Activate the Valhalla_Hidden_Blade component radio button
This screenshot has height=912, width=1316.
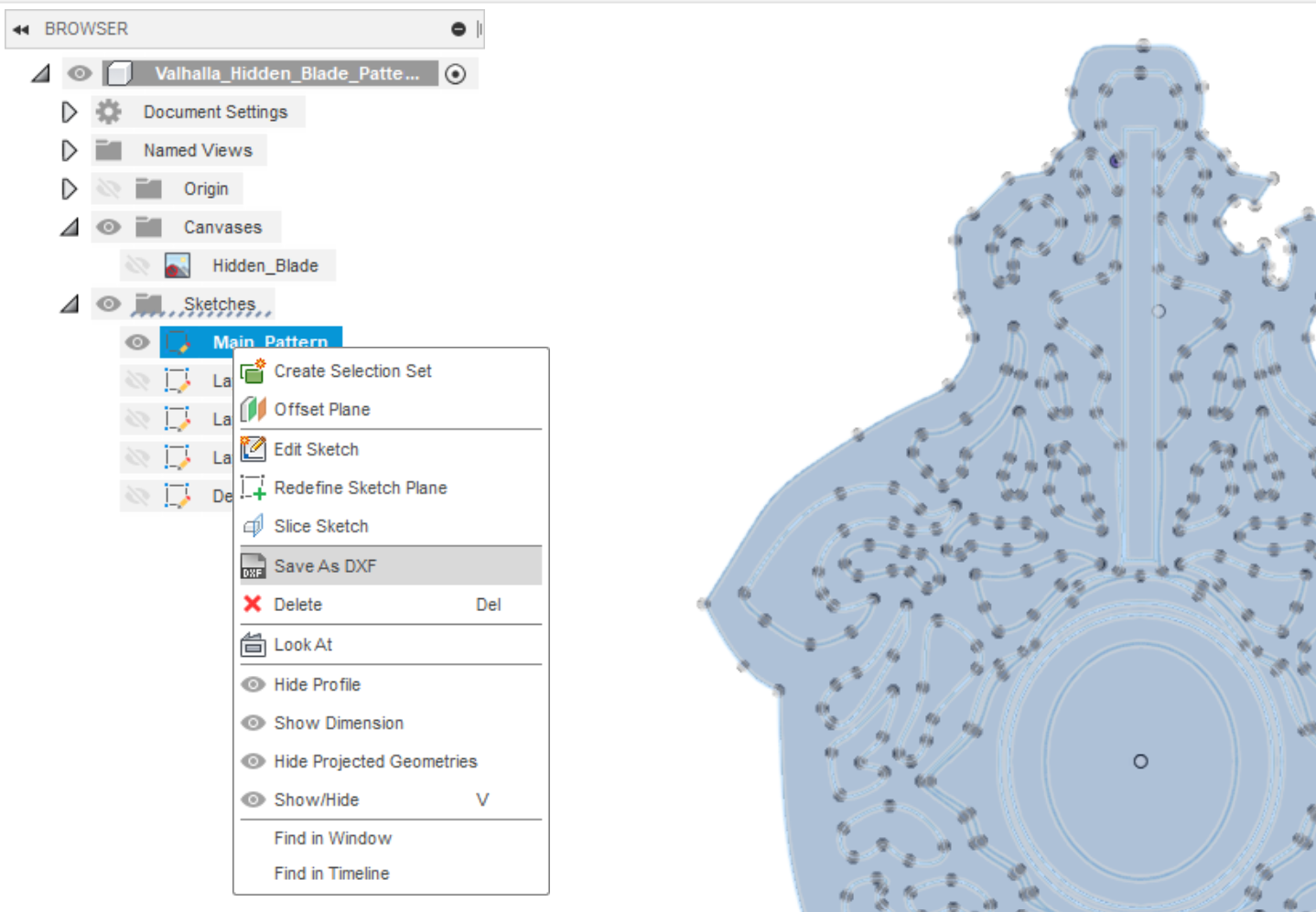point(456,74)
